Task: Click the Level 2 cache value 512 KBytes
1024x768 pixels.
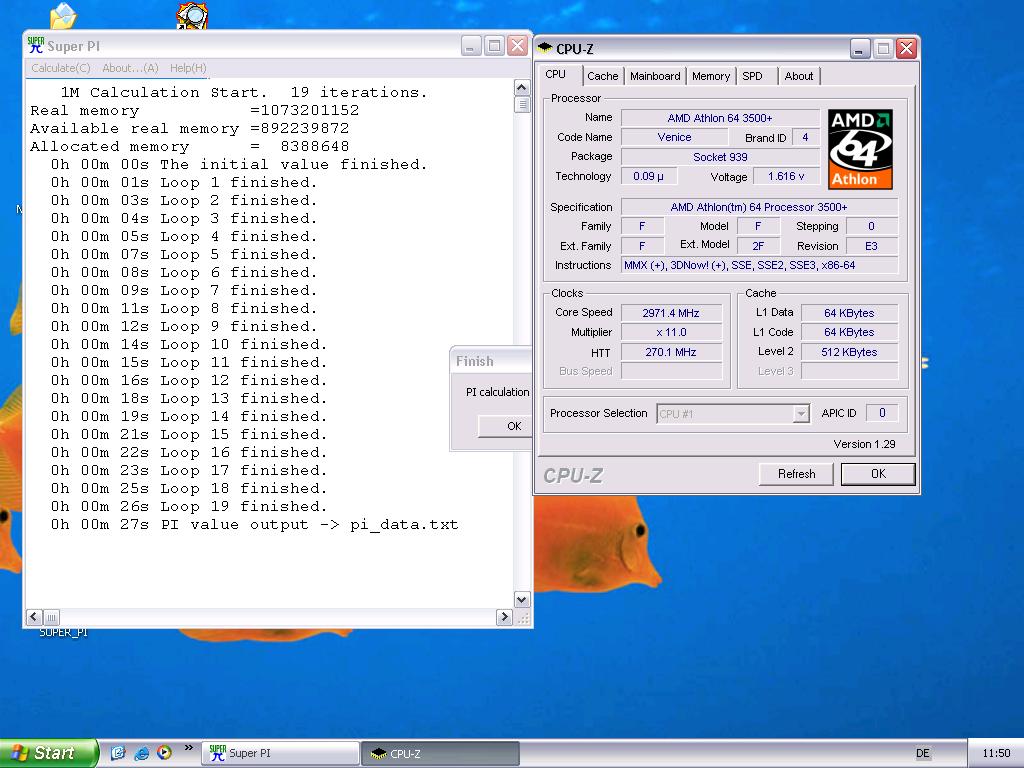Action: point(849,352)
